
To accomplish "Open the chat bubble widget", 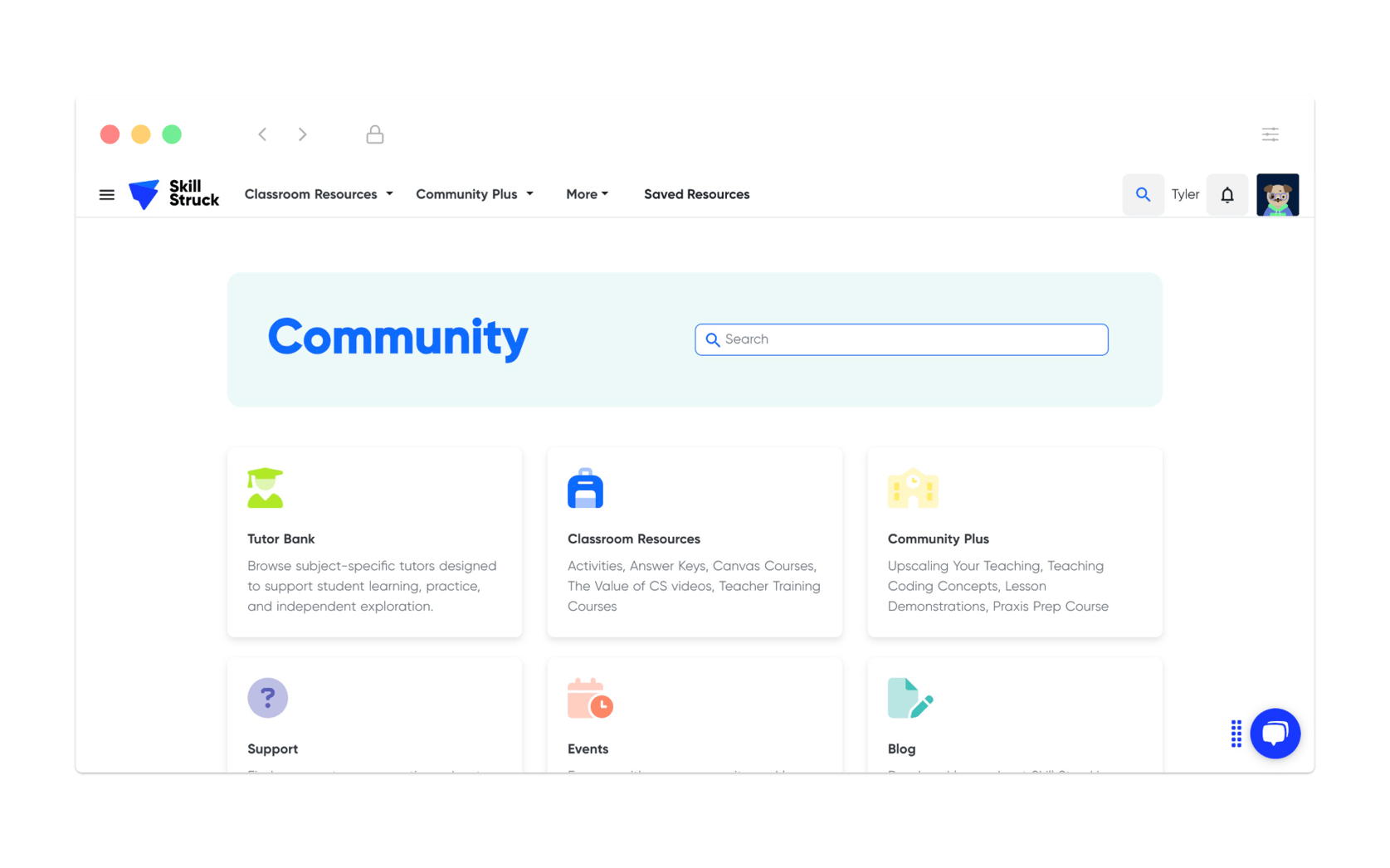I will [x=1275, y=733].
